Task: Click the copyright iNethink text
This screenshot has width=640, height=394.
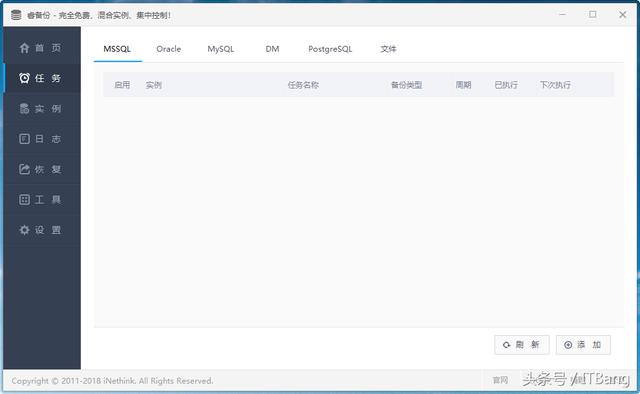Action: click(x=112, y=381)
